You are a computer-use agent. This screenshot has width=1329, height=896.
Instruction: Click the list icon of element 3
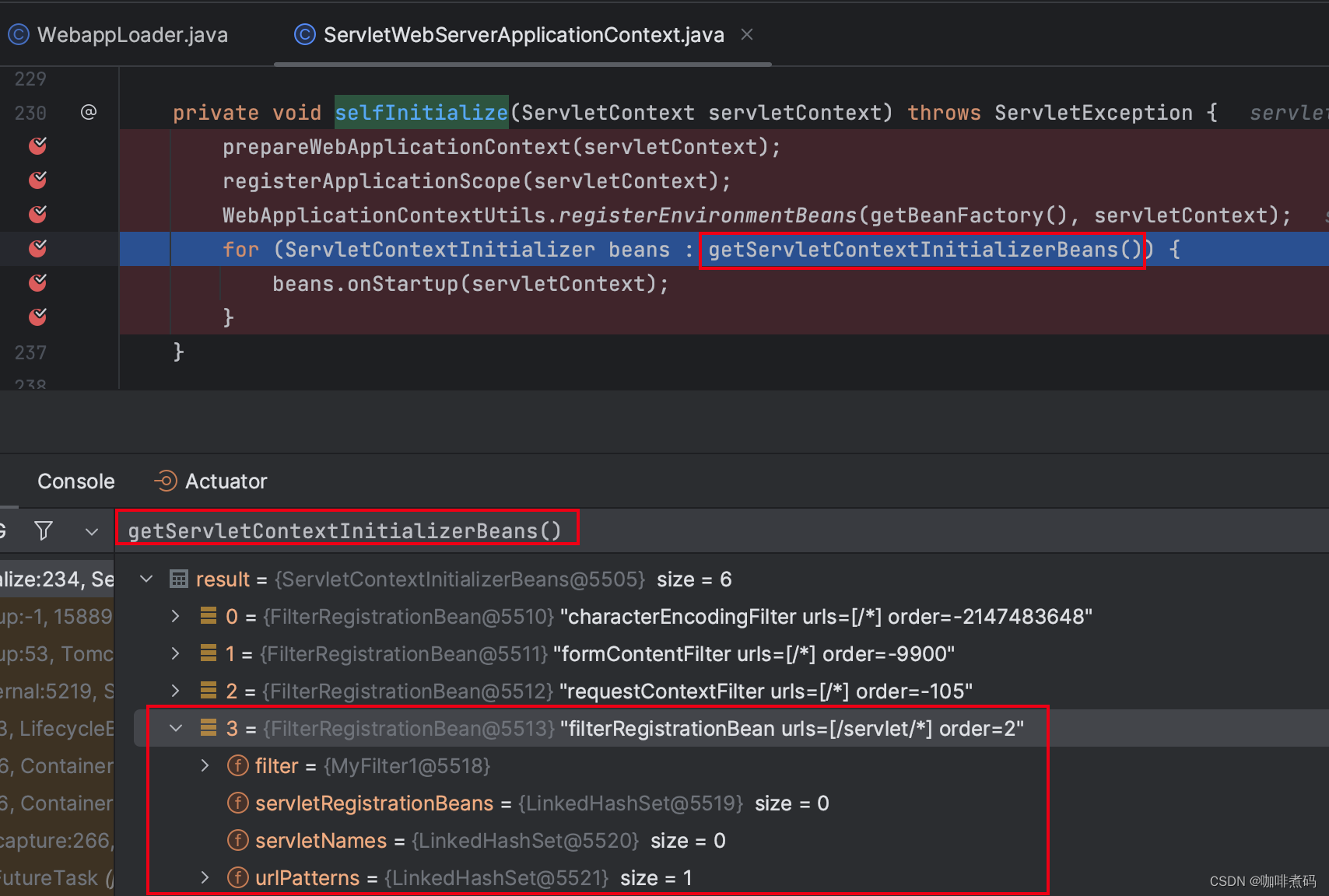point(208,728)
